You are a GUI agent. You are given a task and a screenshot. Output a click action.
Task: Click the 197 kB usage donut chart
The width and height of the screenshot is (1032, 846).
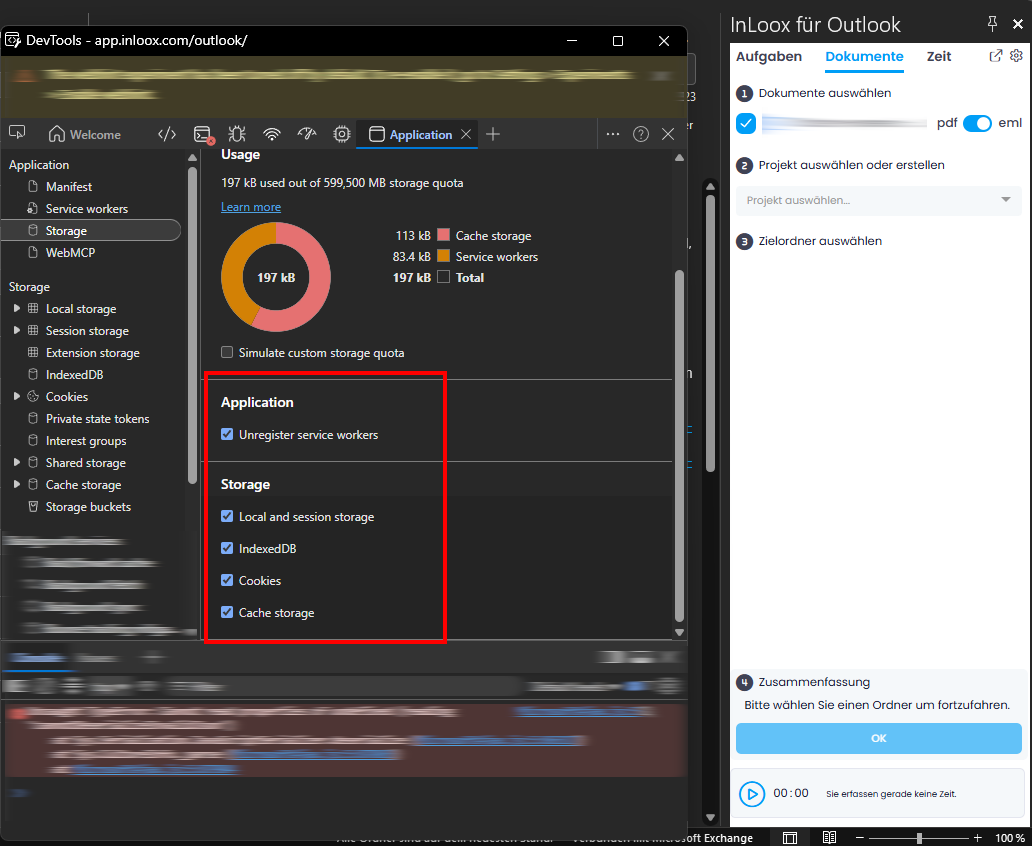coord(276,277)
